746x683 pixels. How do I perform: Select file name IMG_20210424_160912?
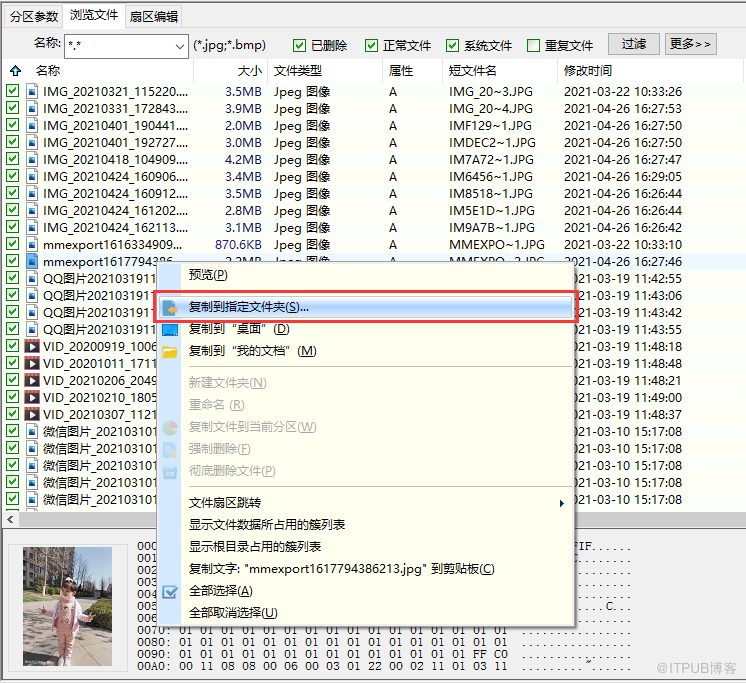click(x=115, y=194)
